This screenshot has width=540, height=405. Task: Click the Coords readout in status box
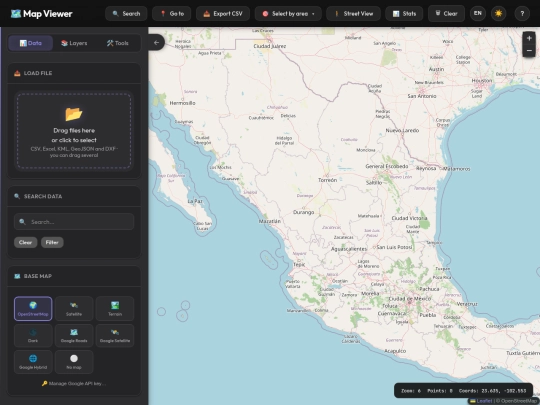click(492, 391)
